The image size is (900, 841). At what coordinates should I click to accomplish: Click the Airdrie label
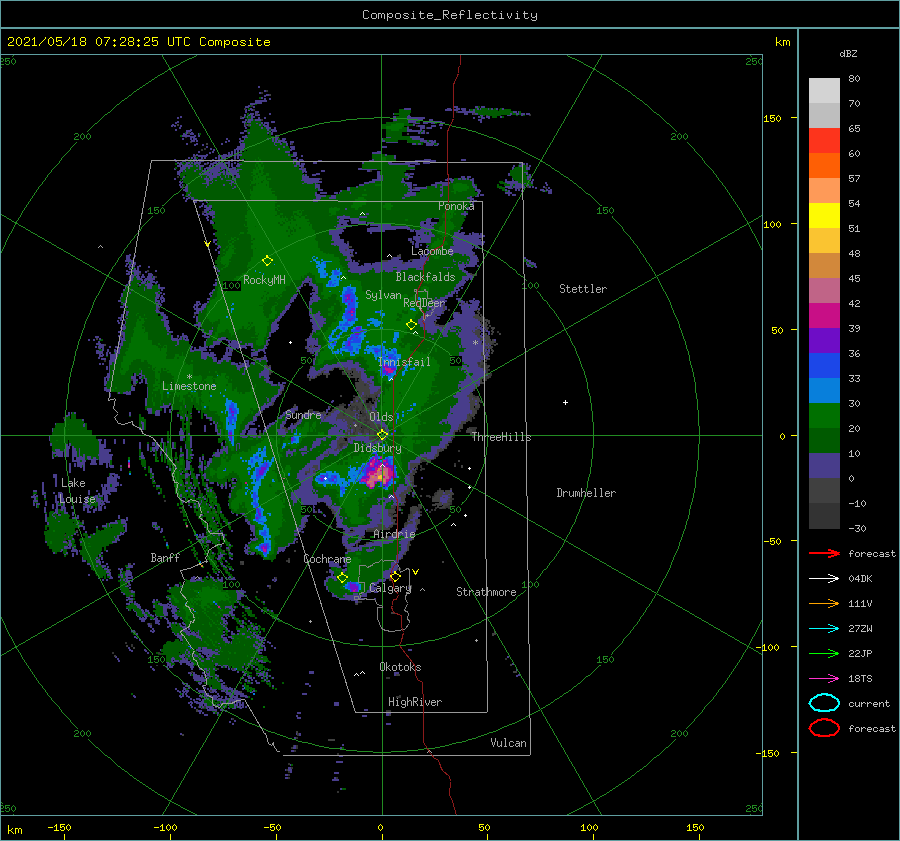(394, 534)
